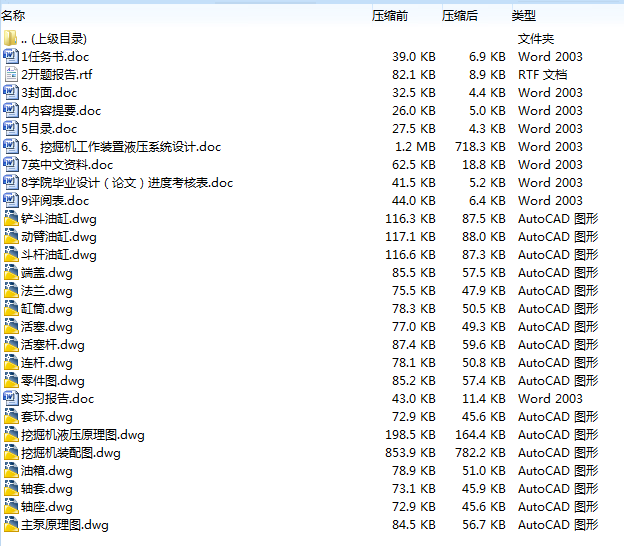Screen dimensions: 624x546
Task: Click the AutoCAD icon for 主泵原理图.dwg
Action: pyautogui.click(x=11, y=525)
